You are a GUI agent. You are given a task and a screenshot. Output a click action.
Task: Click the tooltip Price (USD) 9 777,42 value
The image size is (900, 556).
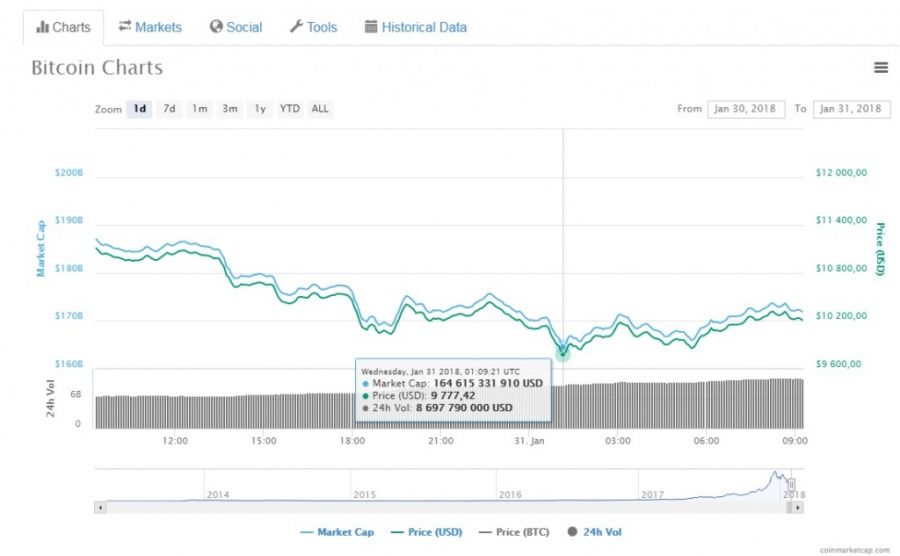[x=453, y=396]
